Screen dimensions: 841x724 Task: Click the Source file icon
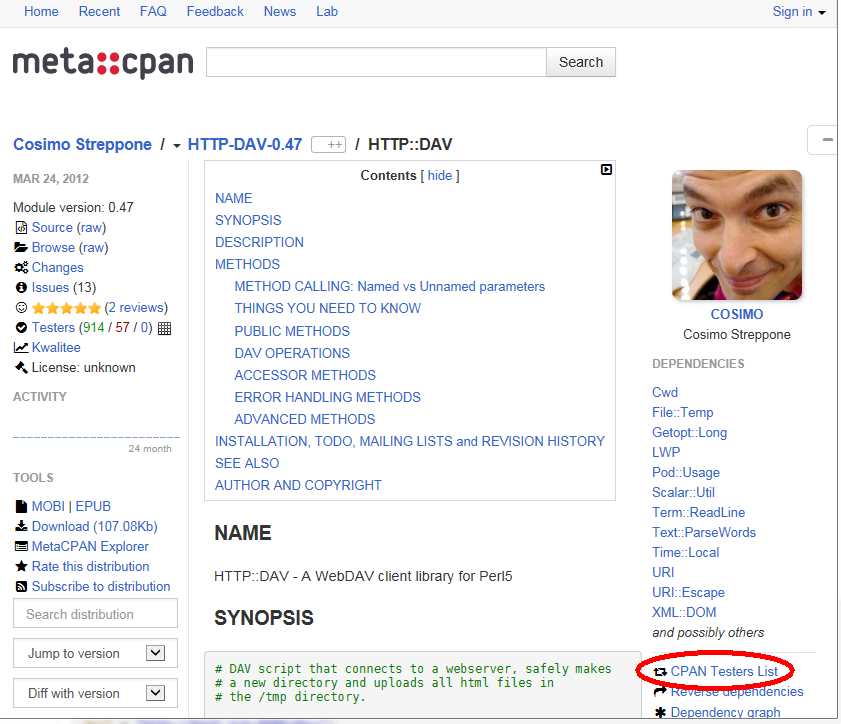(21, 228)
